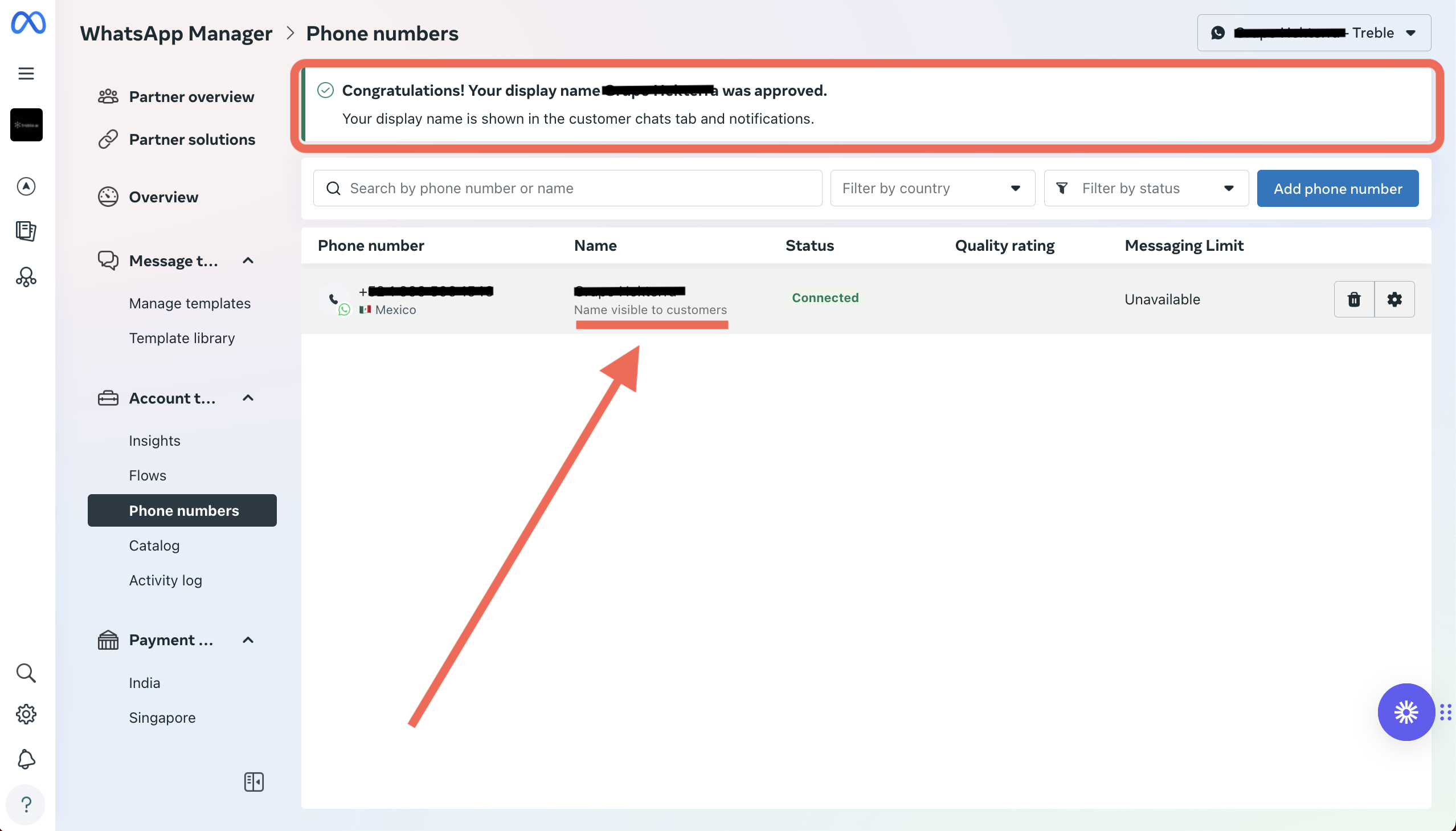Image resolution: width=1456 pixels, height=831 pixels.
Task: Click the Account tools briefcase icon
Action: point(108,398)
